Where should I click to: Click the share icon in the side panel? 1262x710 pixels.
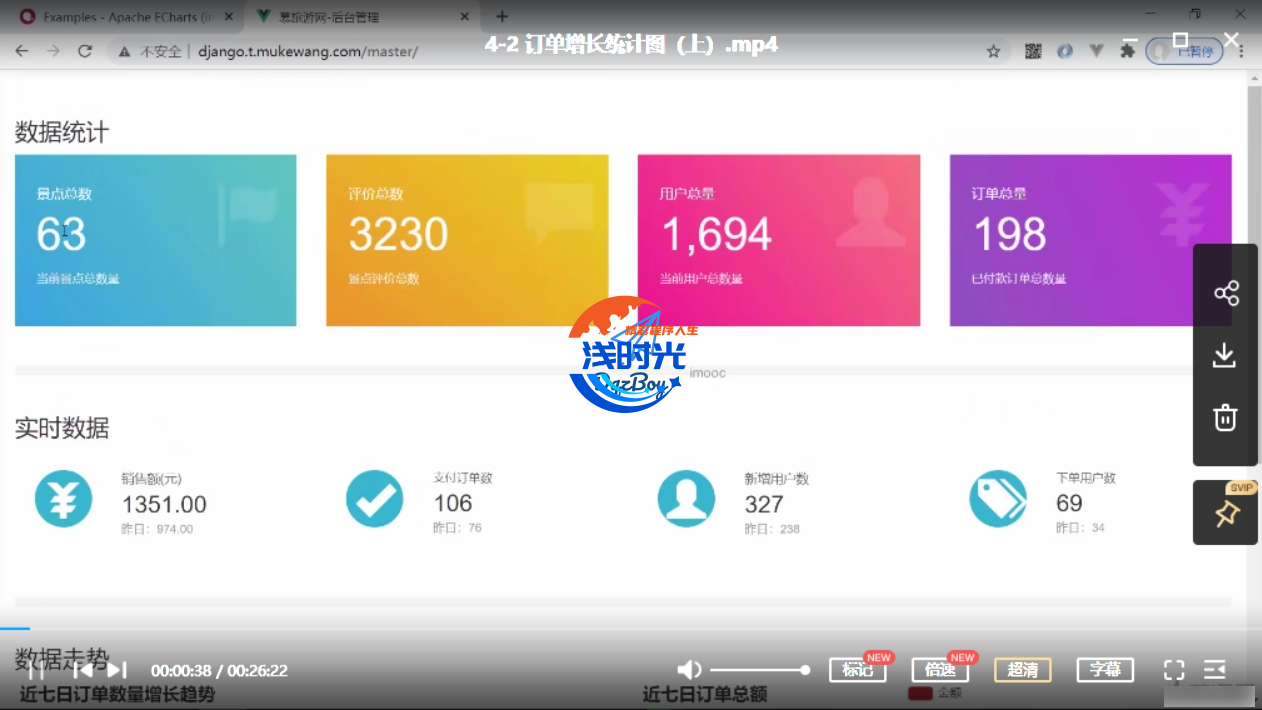(x=1225, y=293)
